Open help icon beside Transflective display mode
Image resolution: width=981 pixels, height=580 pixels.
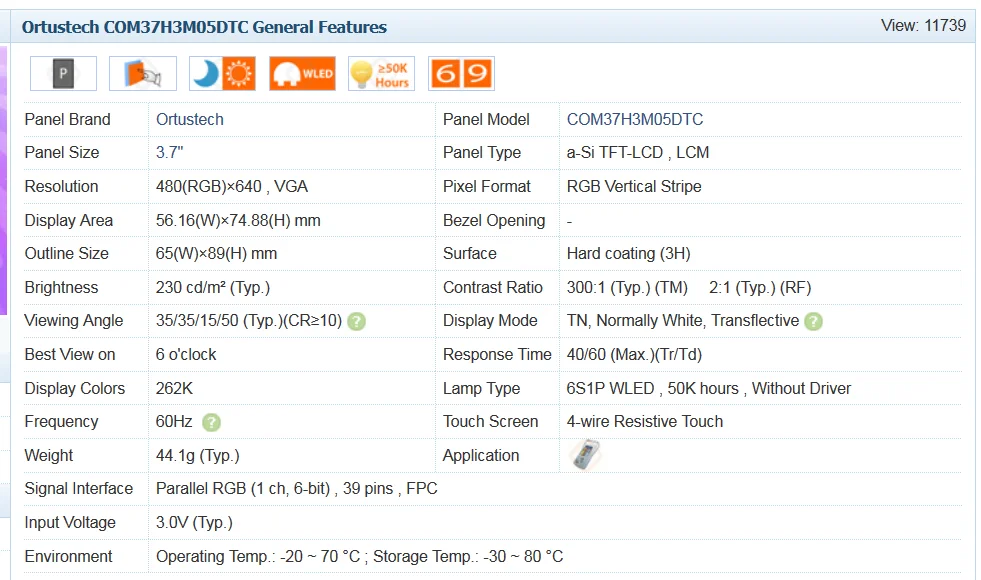[x=813, y=322]
